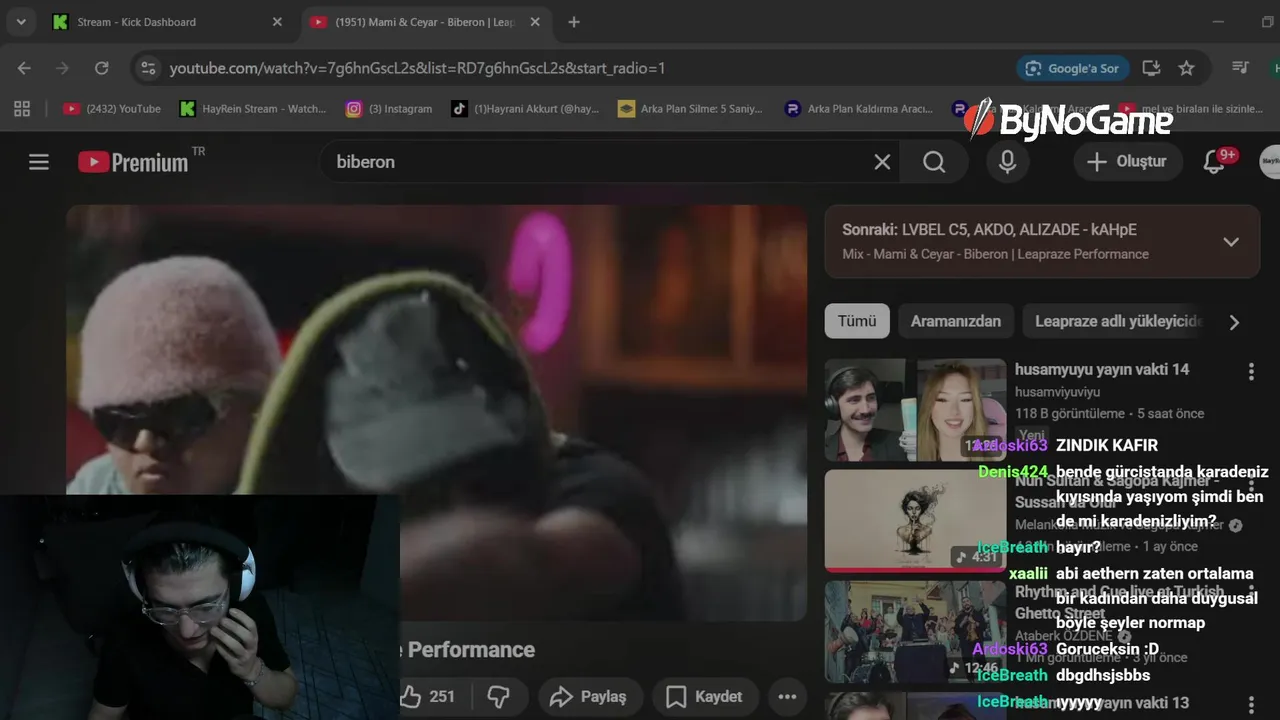The height and width of the screenshot is (720, 1280).
Task: Open site information icon in address bar
Action: point(148,68)
